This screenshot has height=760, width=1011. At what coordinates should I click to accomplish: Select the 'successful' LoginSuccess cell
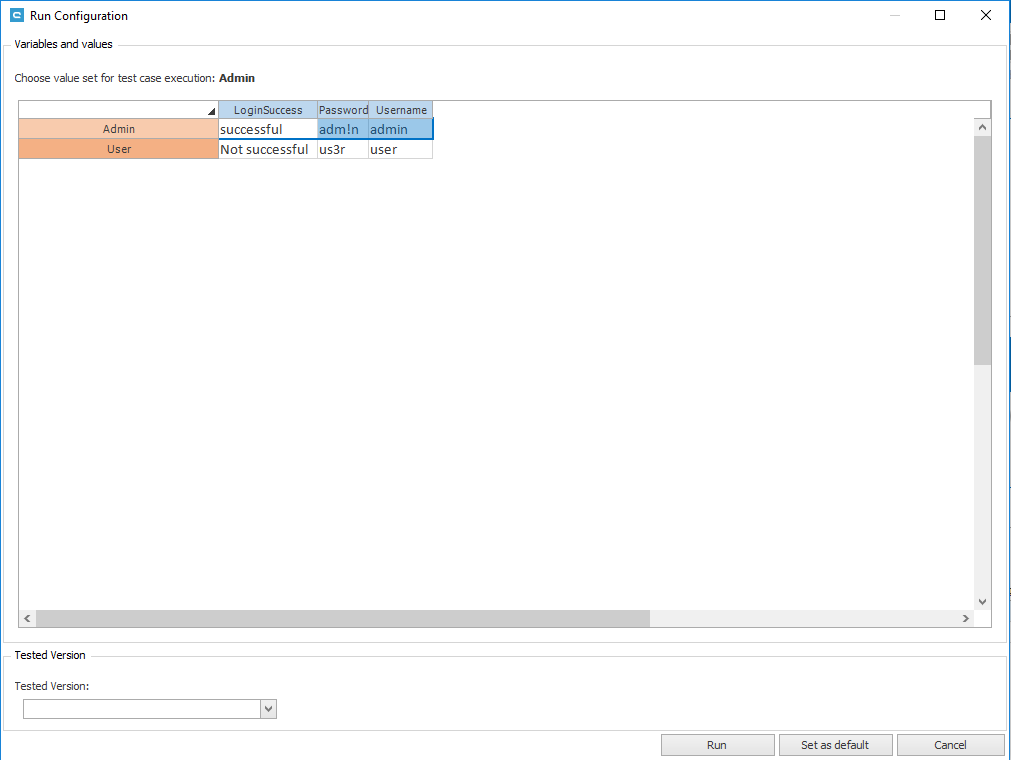268,129
